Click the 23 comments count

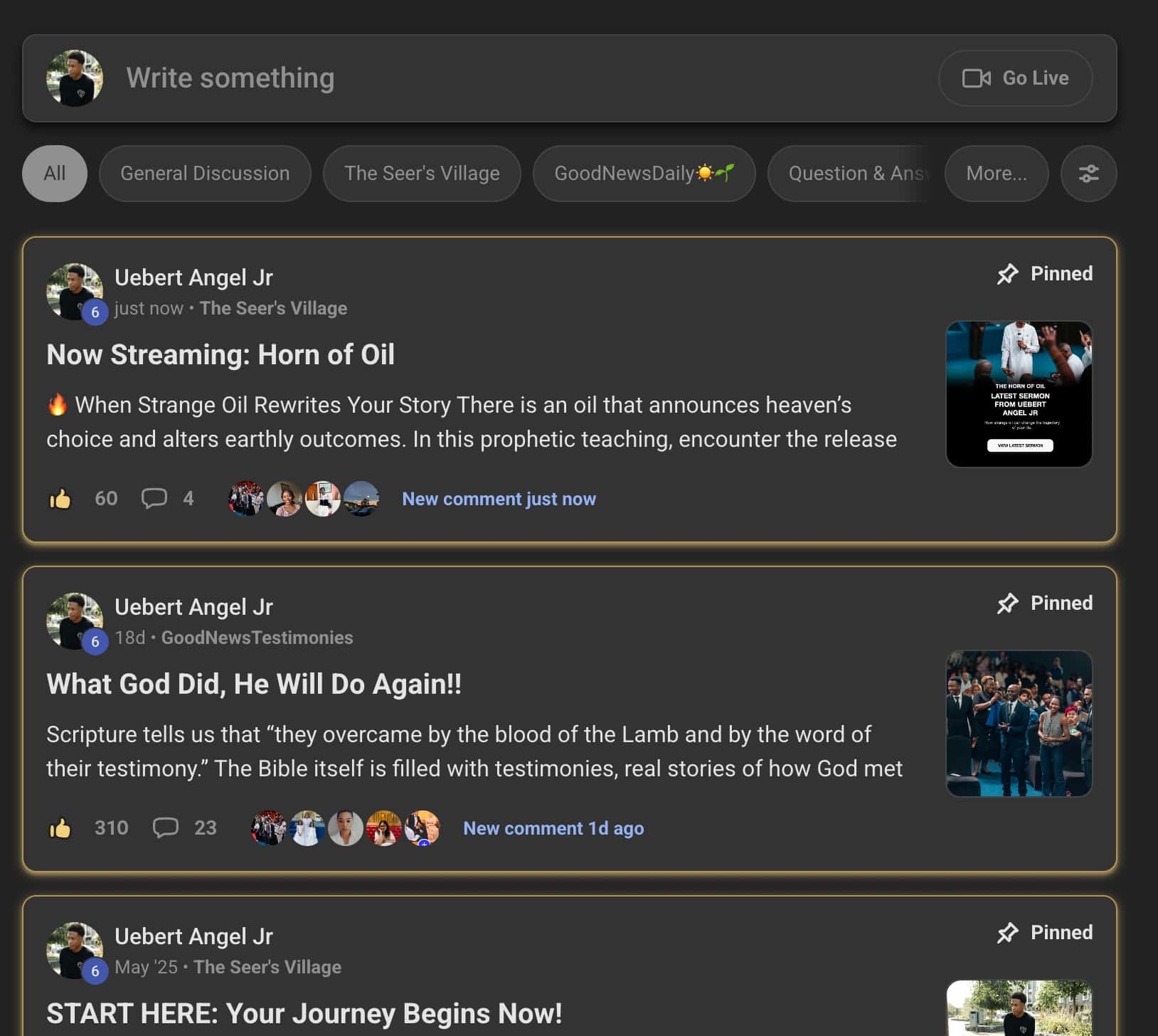click(206, 828)
